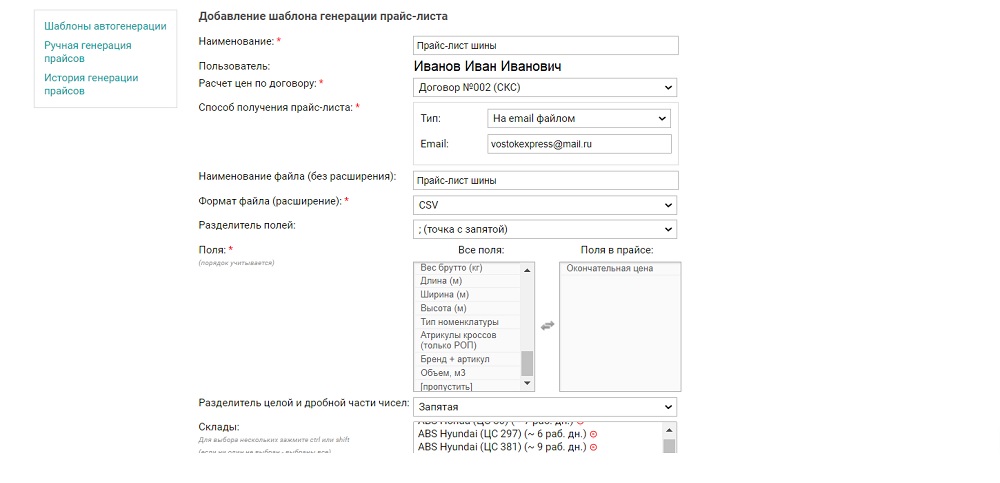Select Высота (м) in all fields list
This screenshot has height=483, width=1000.
pyautogui.click(x=467, y=308)
